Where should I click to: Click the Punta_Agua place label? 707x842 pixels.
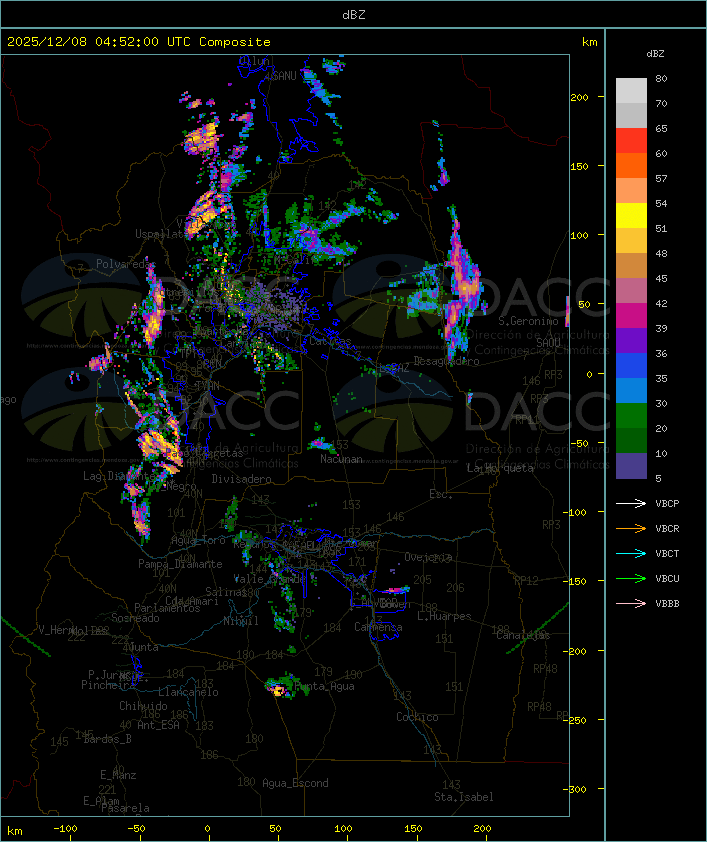tap(324, 686)
